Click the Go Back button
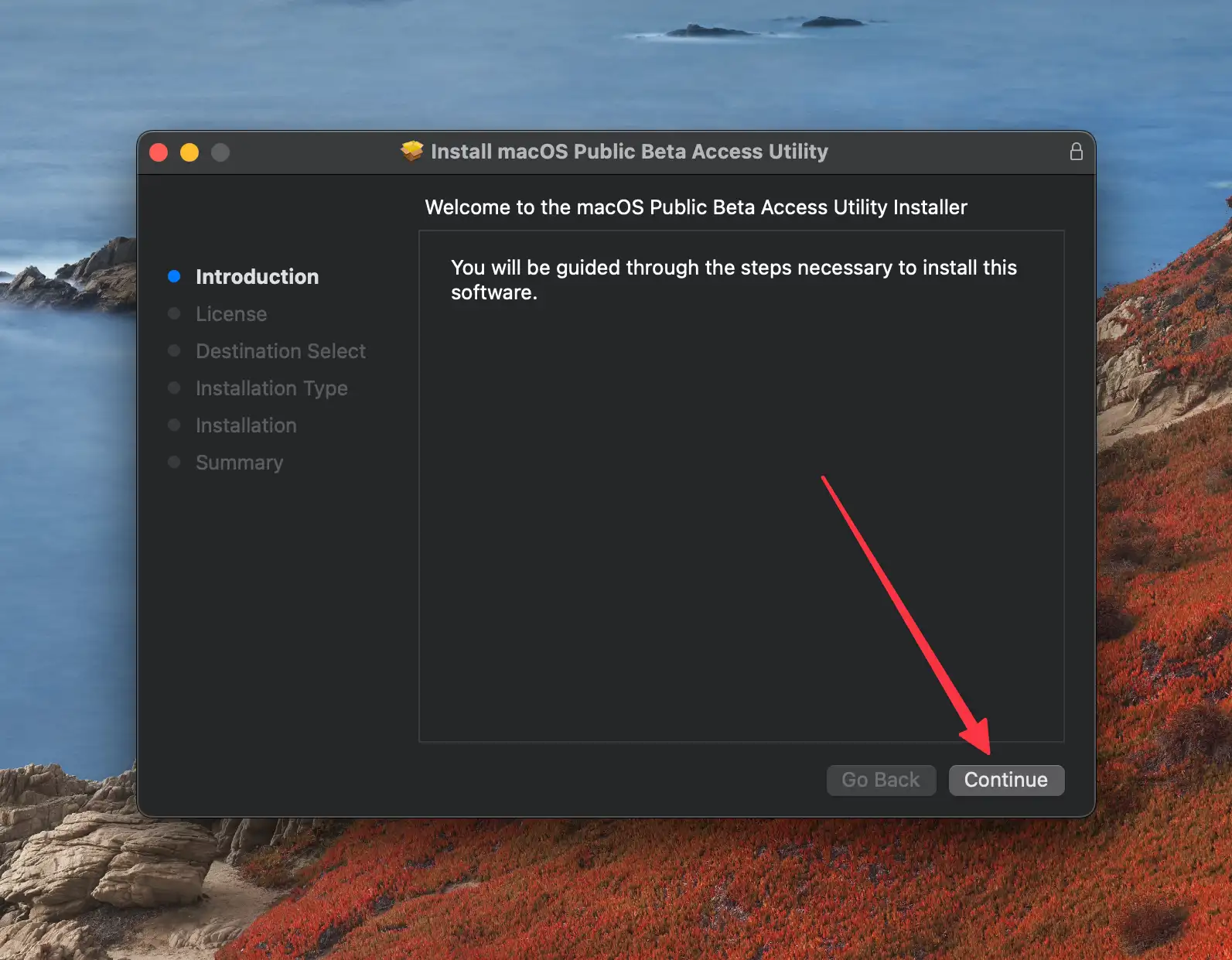 (881, 780)
